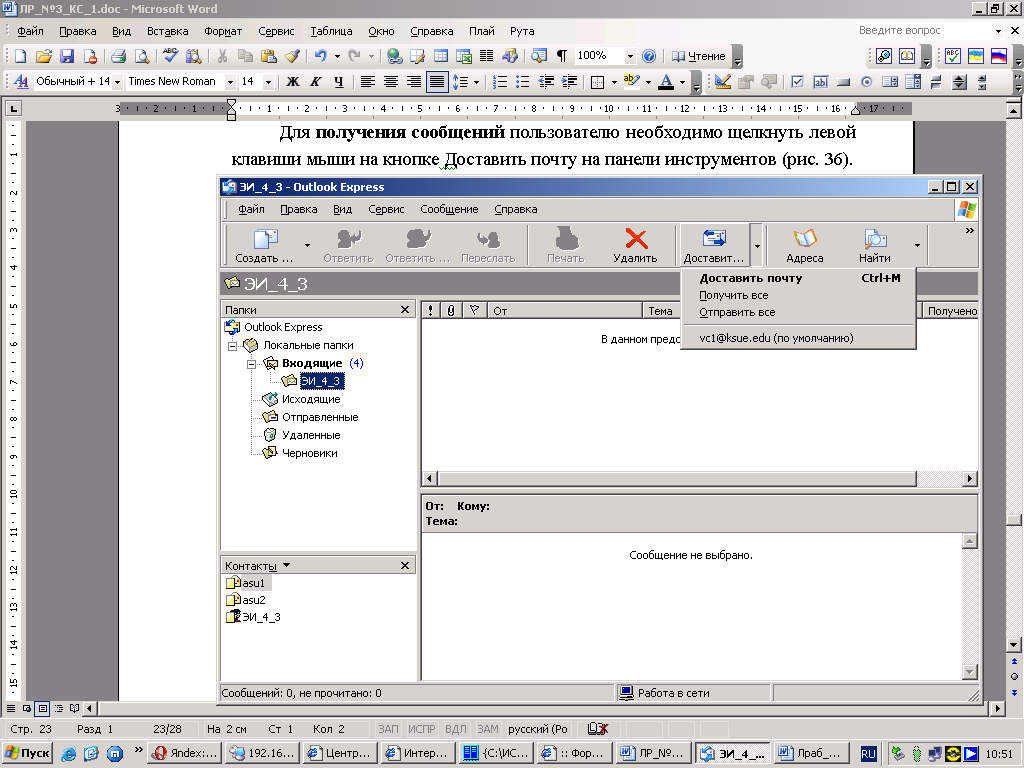Viewport: 1024px width, 768px height.
Task: Open the Font Color 'A' swatch
Action: point(665,82)
